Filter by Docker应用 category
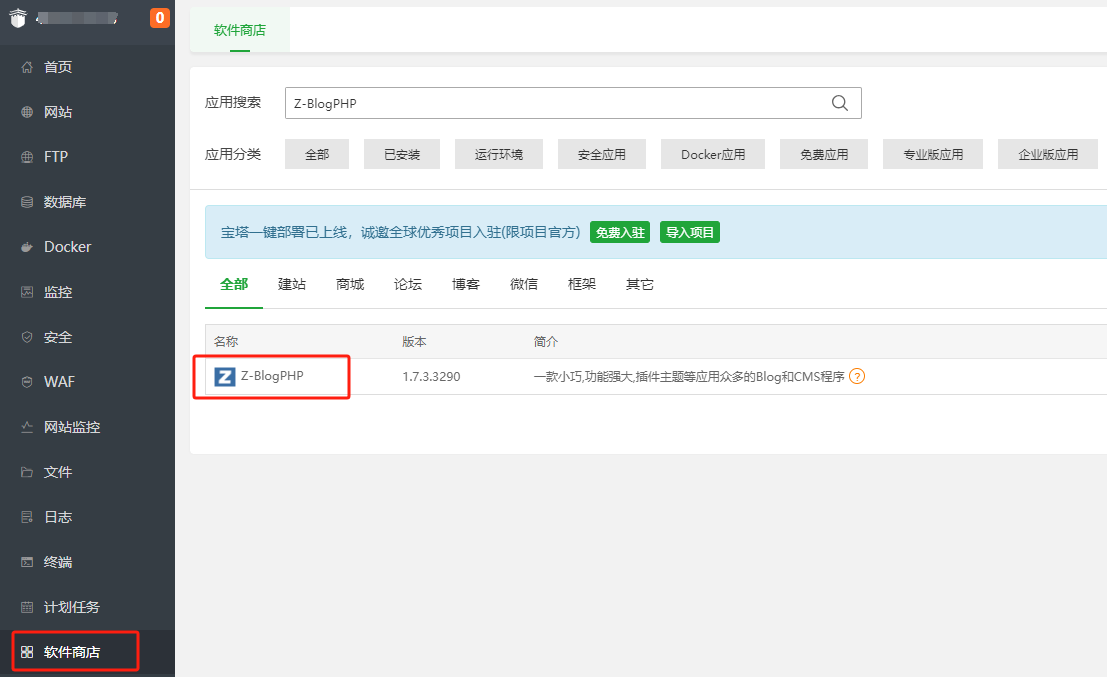This screenshot has width=1107, height=677. pyautogui.click(x=712, y=155)
